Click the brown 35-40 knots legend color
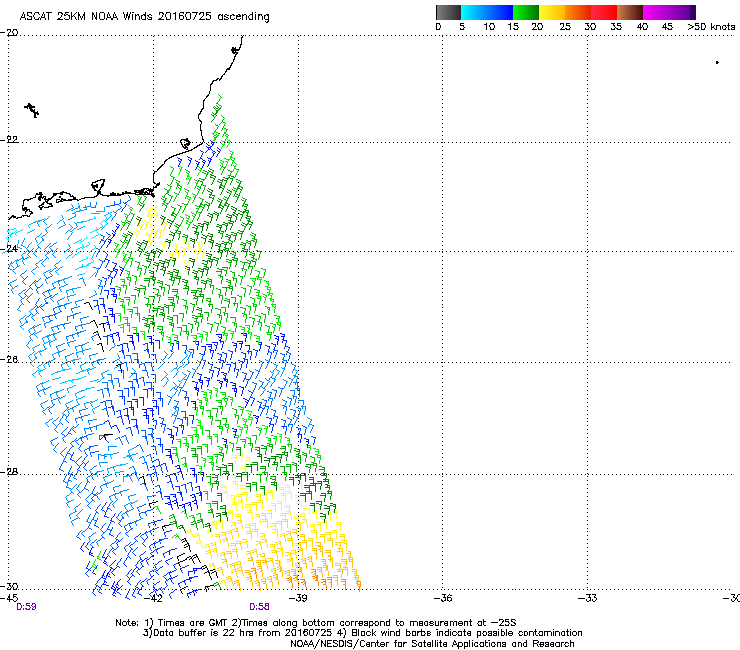Image resolution: width=740 pixels, height=650 pixels. pos(630,12)
